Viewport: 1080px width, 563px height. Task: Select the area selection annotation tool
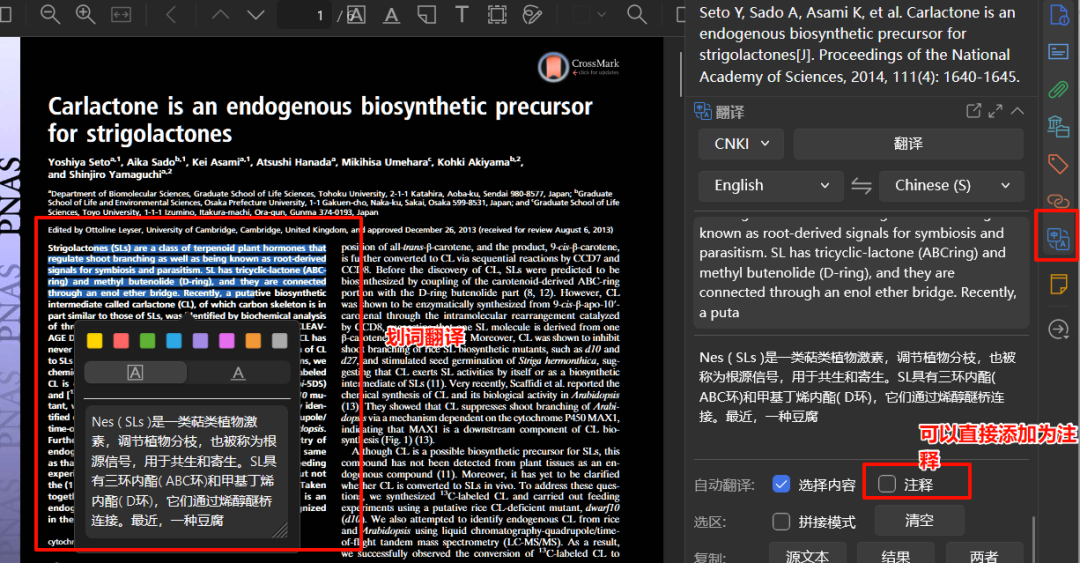[x=497, y=14]
